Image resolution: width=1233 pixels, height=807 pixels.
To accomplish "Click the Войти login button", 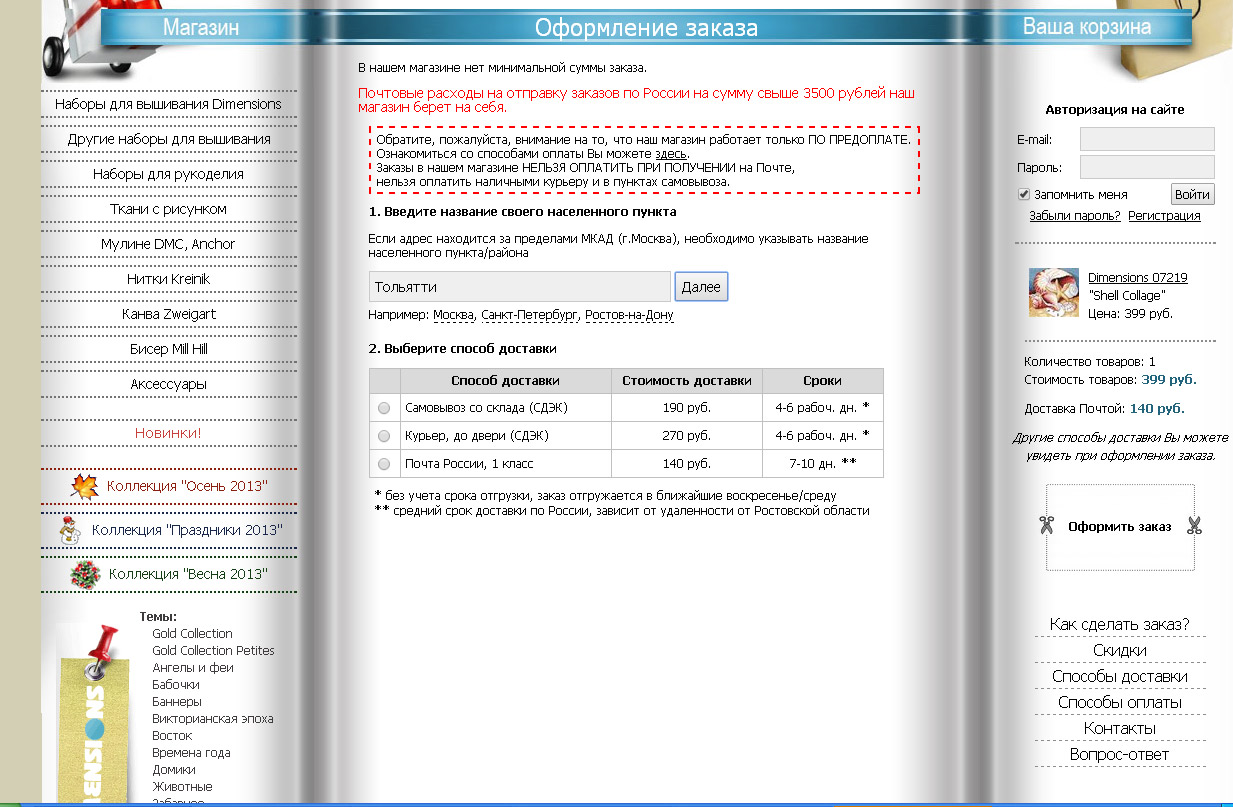I will point(1191,194).
